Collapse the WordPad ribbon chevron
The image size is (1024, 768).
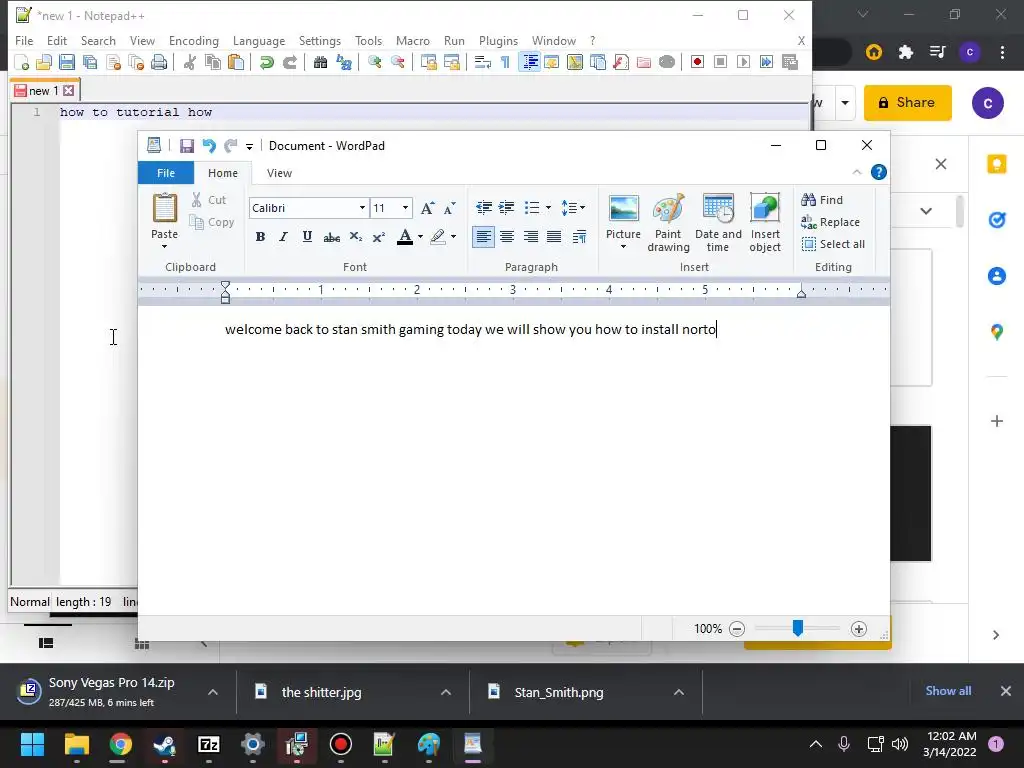point(857,172)
